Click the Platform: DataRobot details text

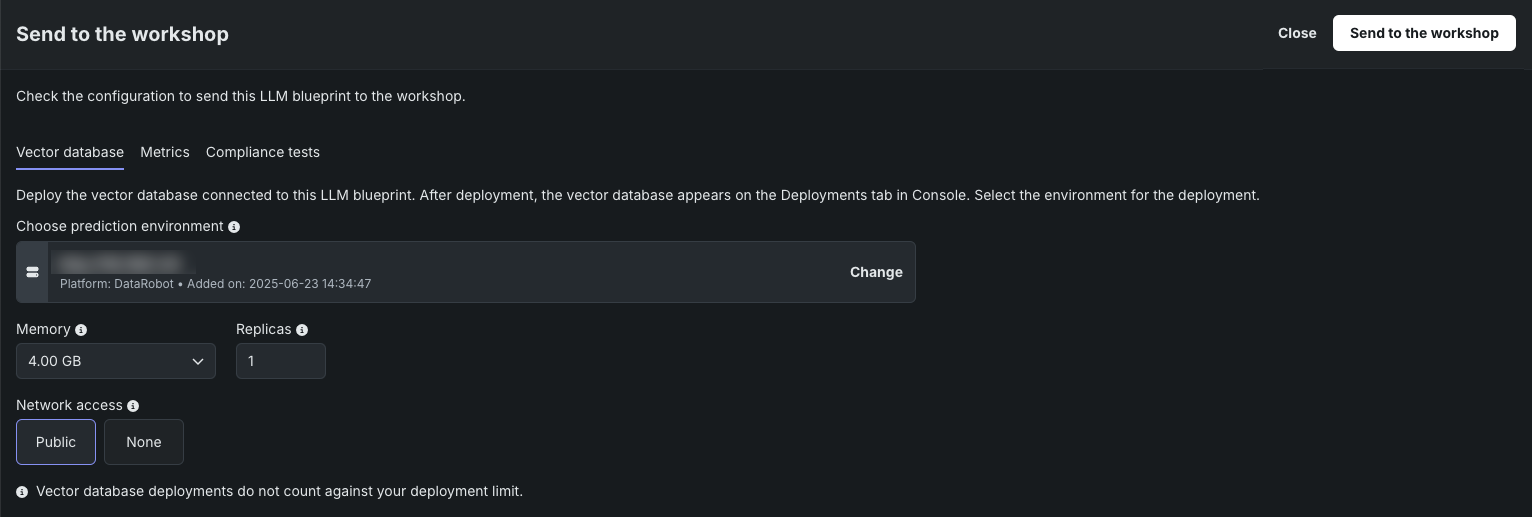[x=216, y=284]
